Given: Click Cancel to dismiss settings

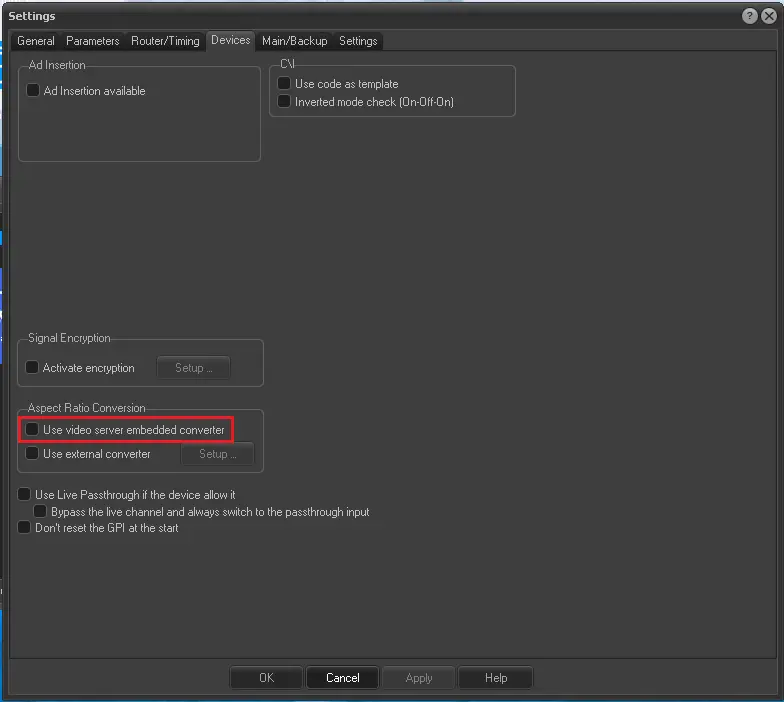Looking at the screenshot, I should (x=342, y=678).
